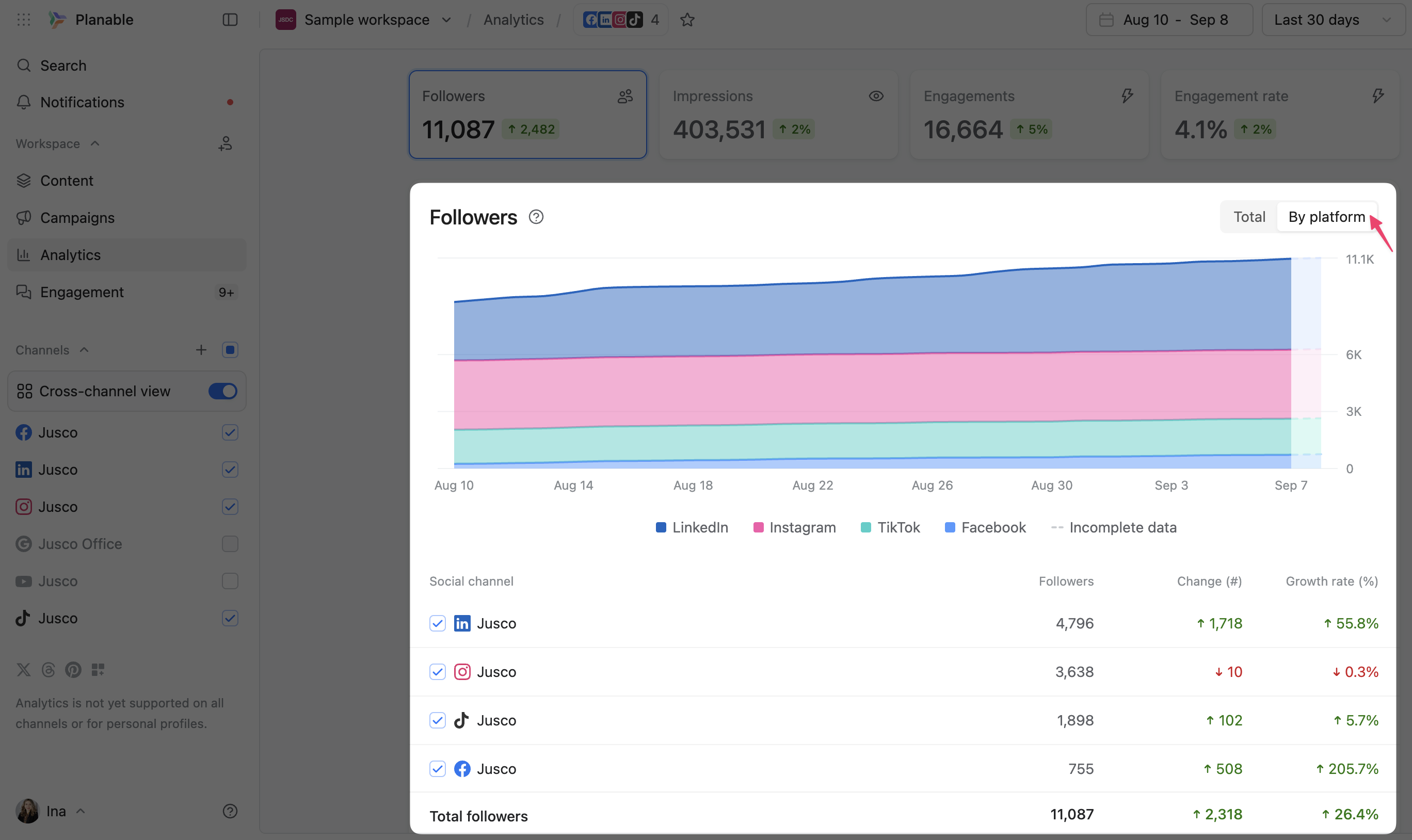Star this analytics view as favorite

point(687,20)
